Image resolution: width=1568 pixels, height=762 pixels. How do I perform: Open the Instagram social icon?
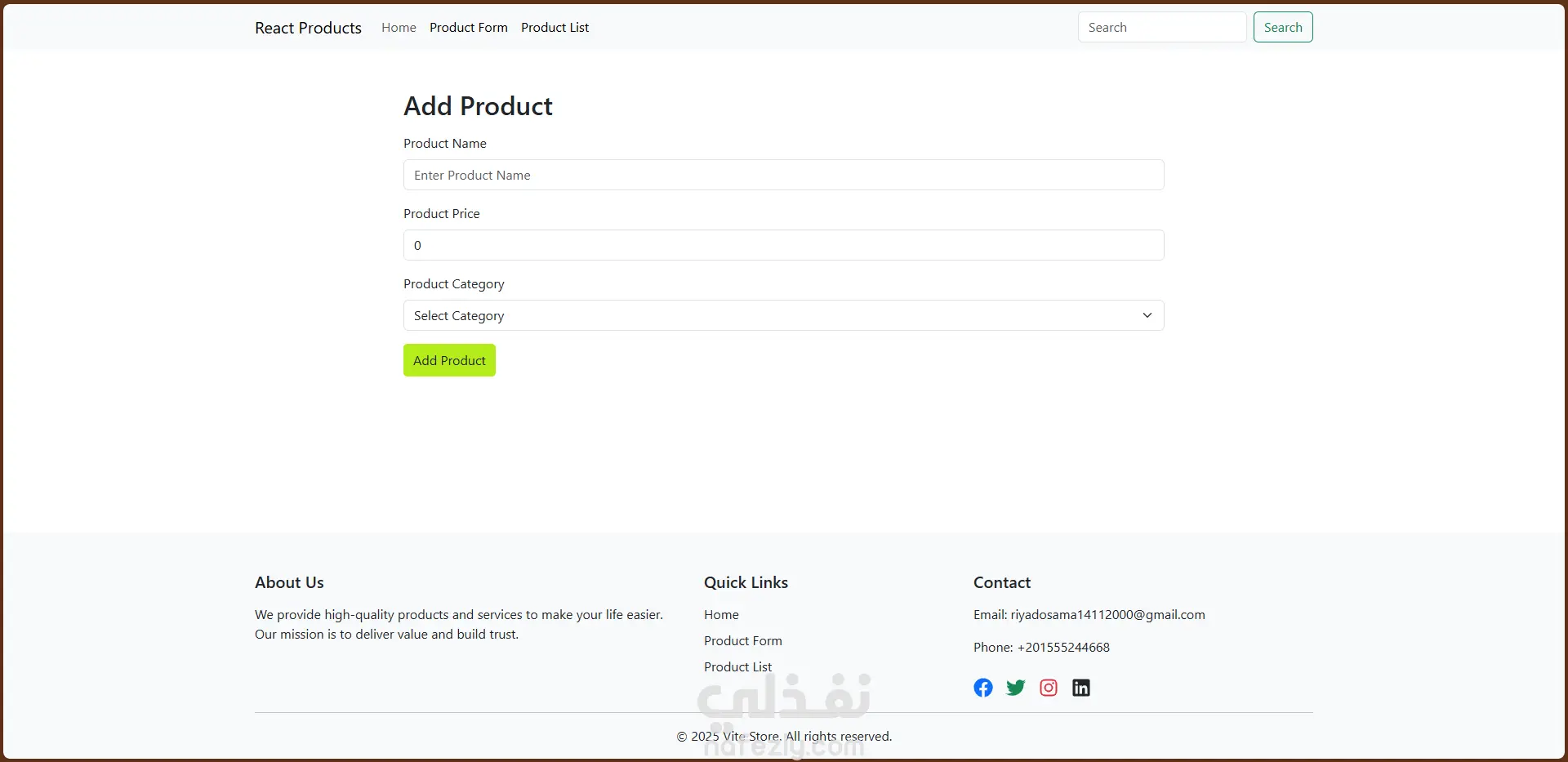pyautogui.click(x=1049, y=688)
